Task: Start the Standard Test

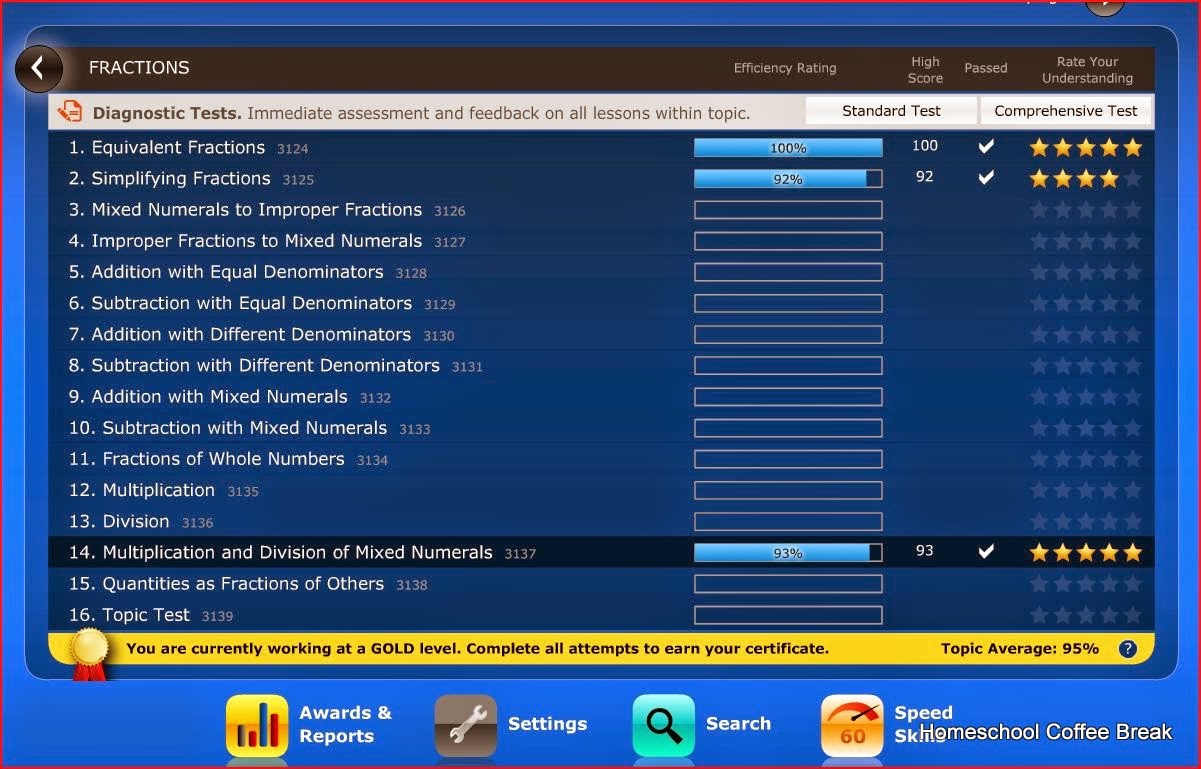Action: pyautogui.click(x=891, y=111)
